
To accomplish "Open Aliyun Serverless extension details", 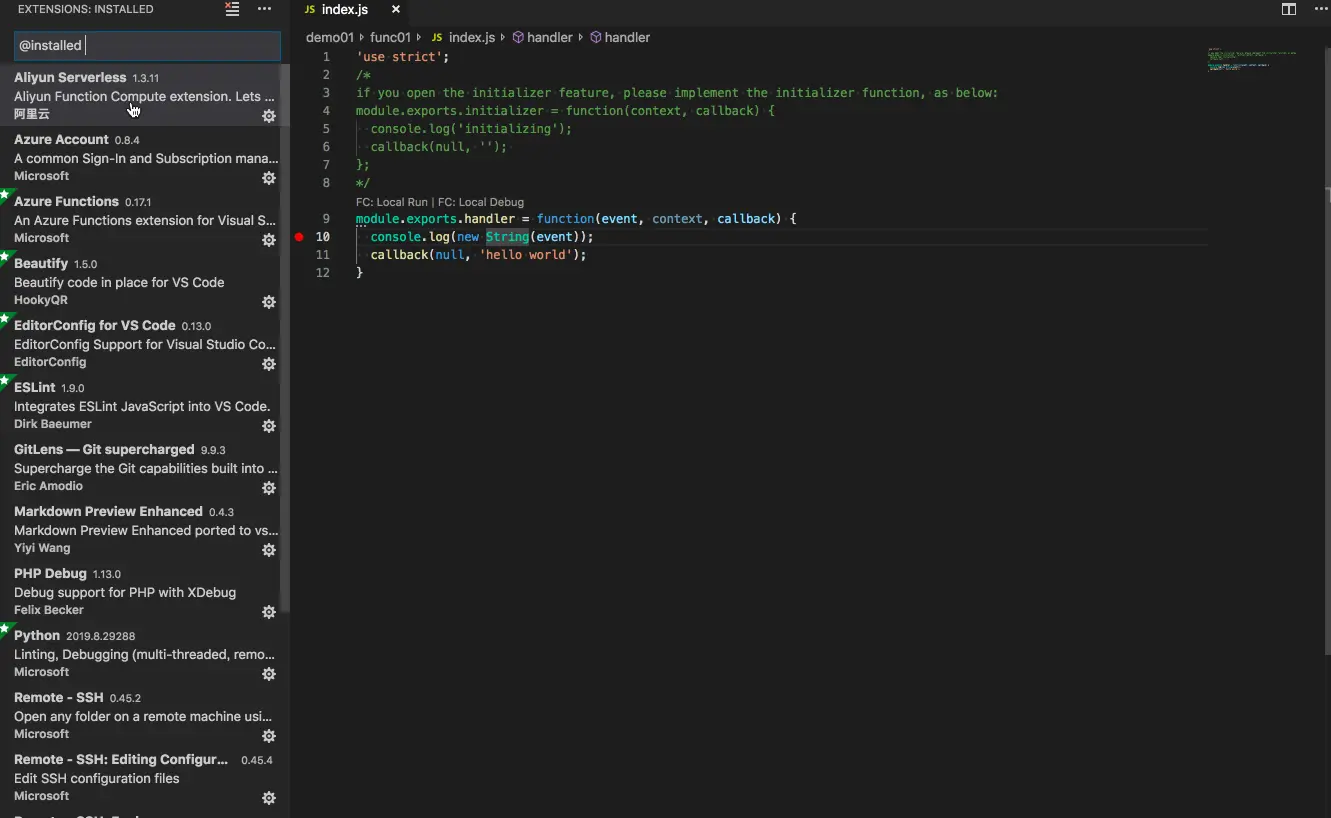I will (x=145, y=95).
